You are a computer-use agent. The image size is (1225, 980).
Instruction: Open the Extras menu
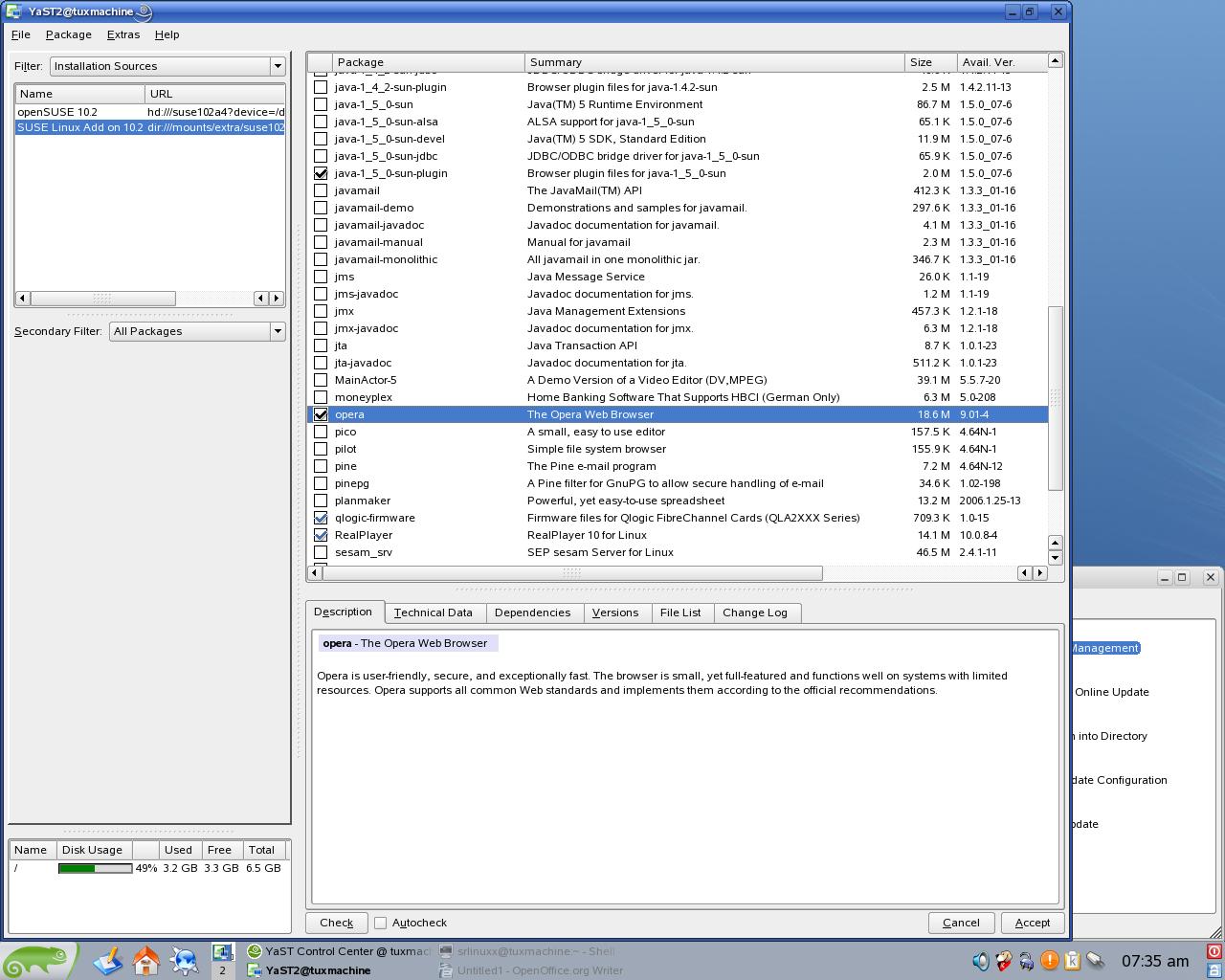click(x=123, y=34)
